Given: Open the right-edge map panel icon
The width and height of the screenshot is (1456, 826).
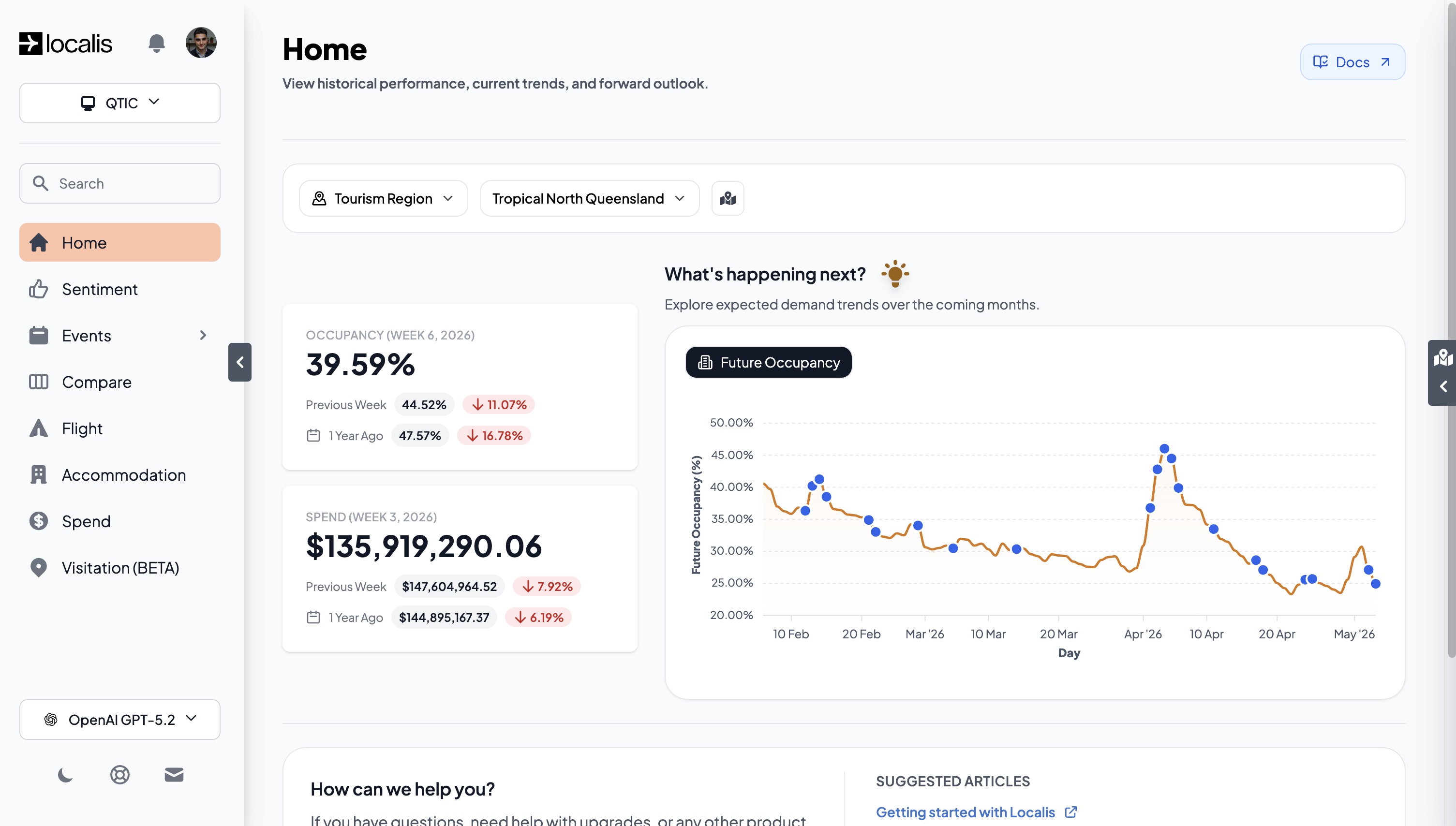Looking at the screenshot, I should click(x=1442, y=357).
